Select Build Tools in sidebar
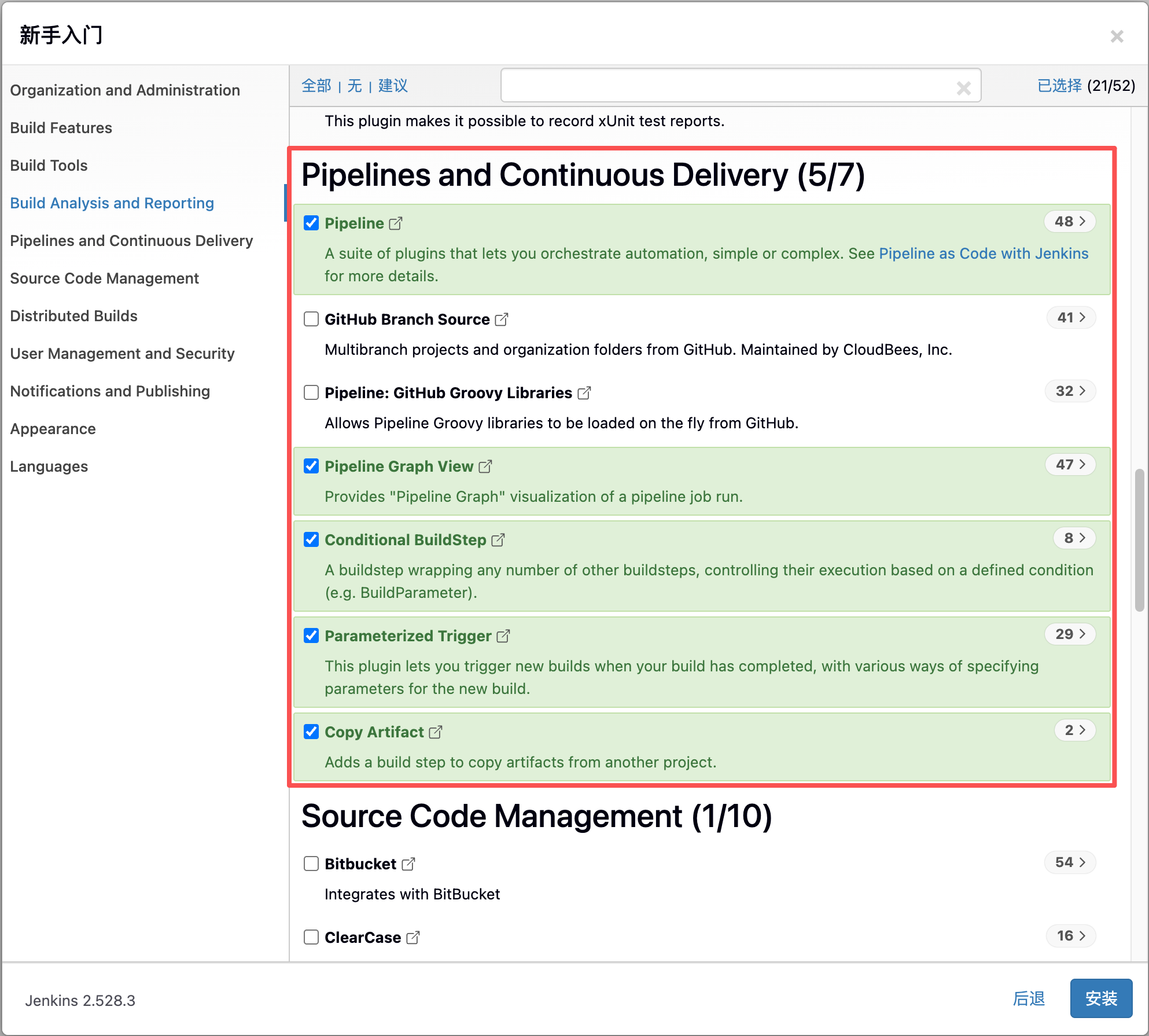Viewport: 1149px width, 1036px height. click(49, 166)
